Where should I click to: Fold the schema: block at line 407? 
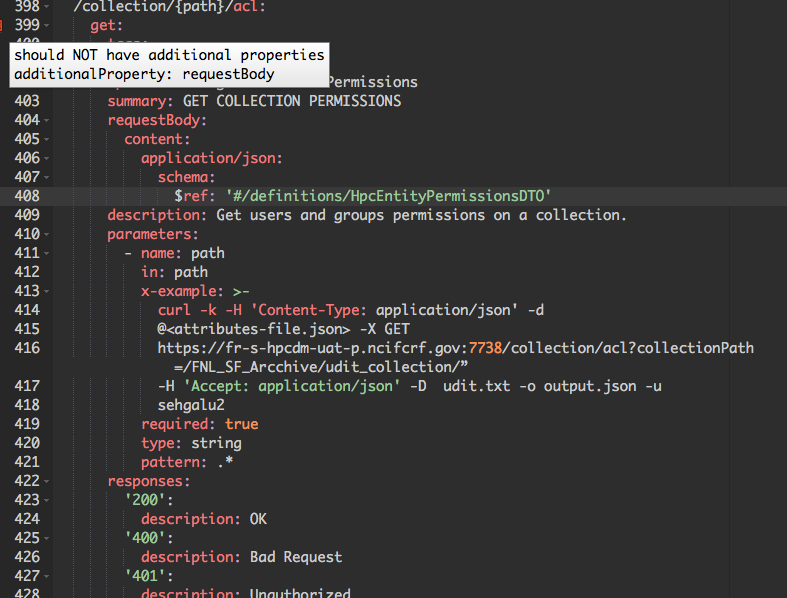(x=47, y=177)
